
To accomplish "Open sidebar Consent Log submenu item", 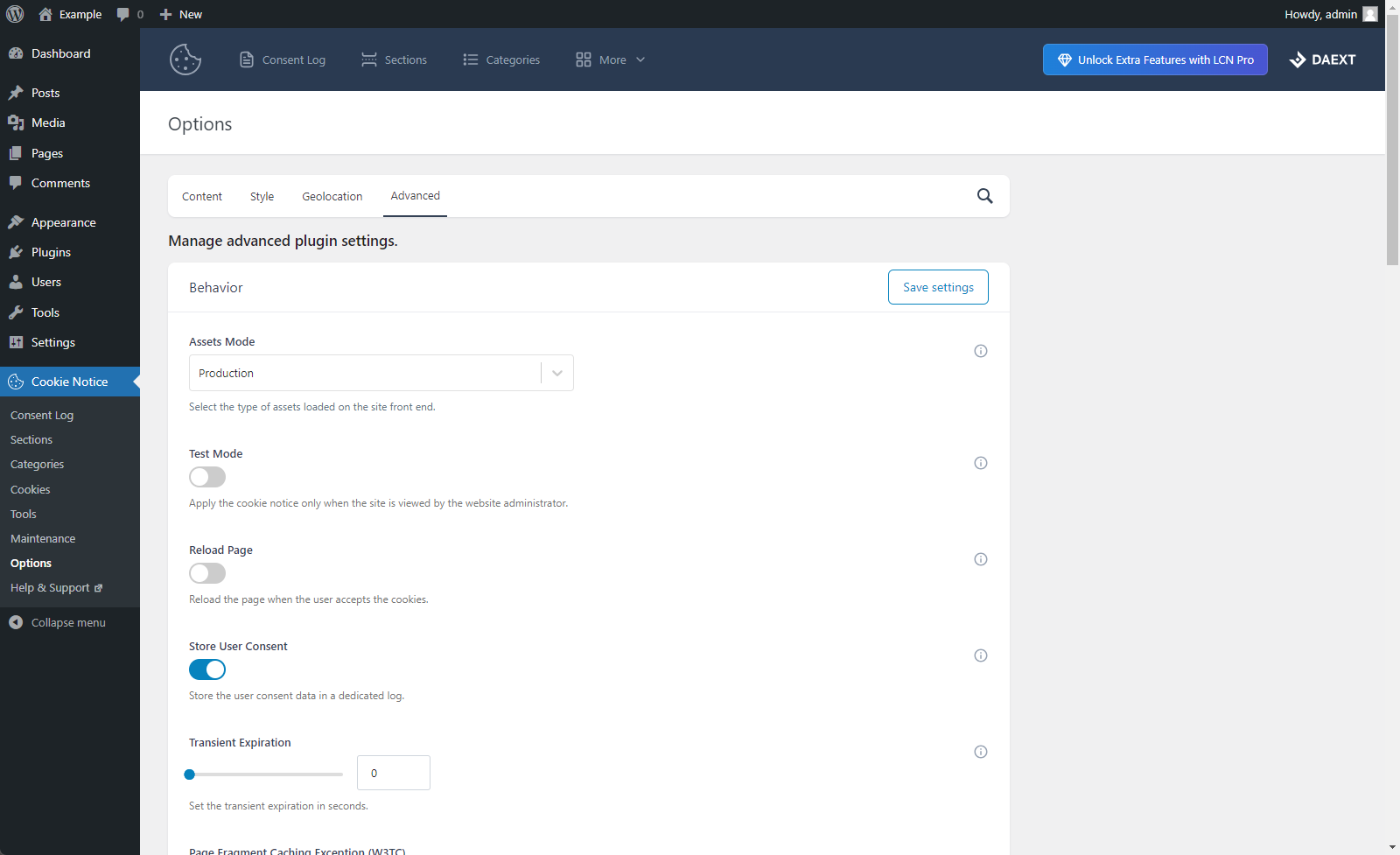I will click(42, 415).
